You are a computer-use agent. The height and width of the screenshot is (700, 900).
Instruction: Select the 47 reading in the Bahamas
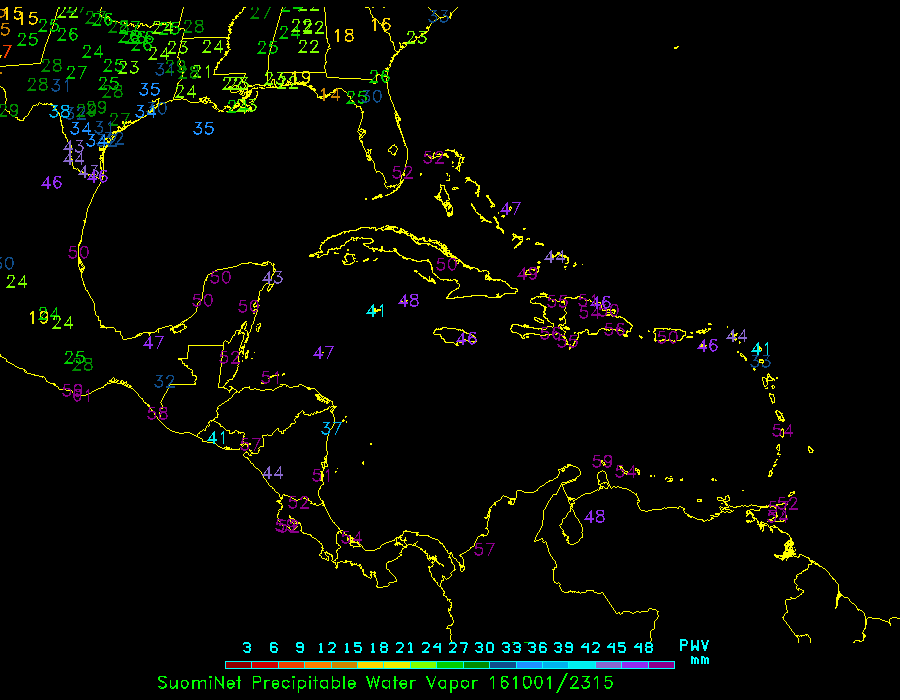click(x=511, y=208)
